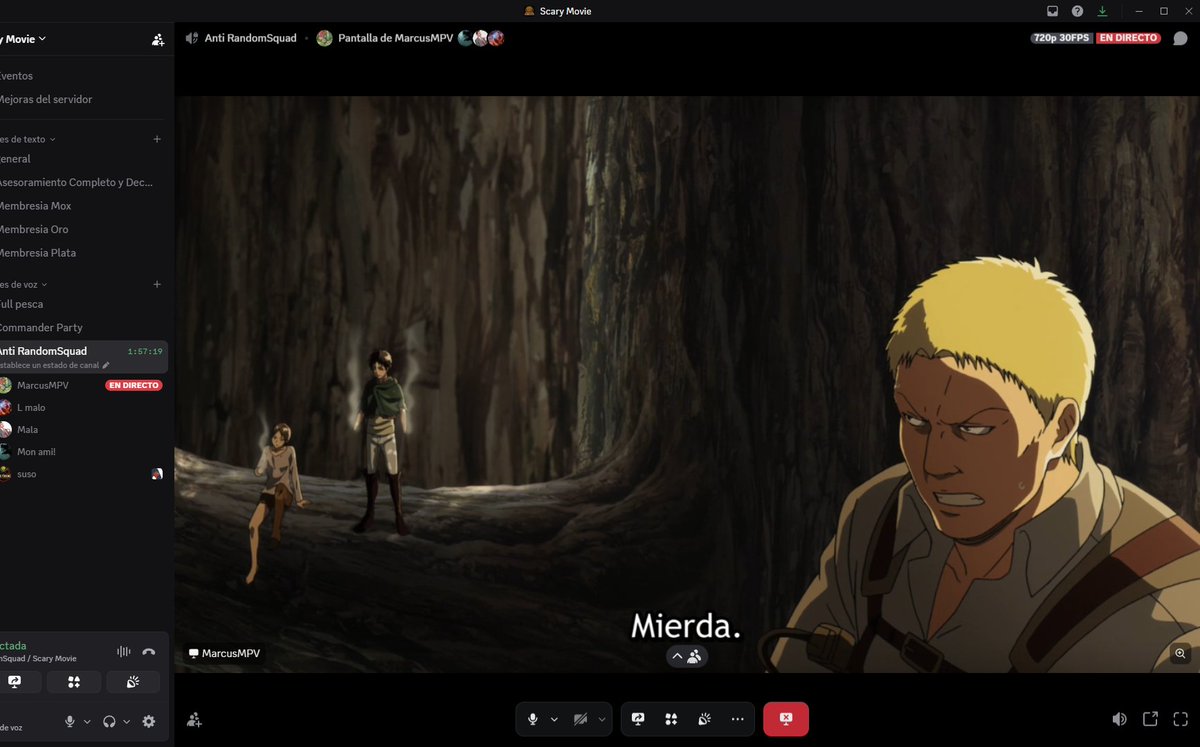
Task: Click the MarcusMPV label on the stream
Action: 224,653
